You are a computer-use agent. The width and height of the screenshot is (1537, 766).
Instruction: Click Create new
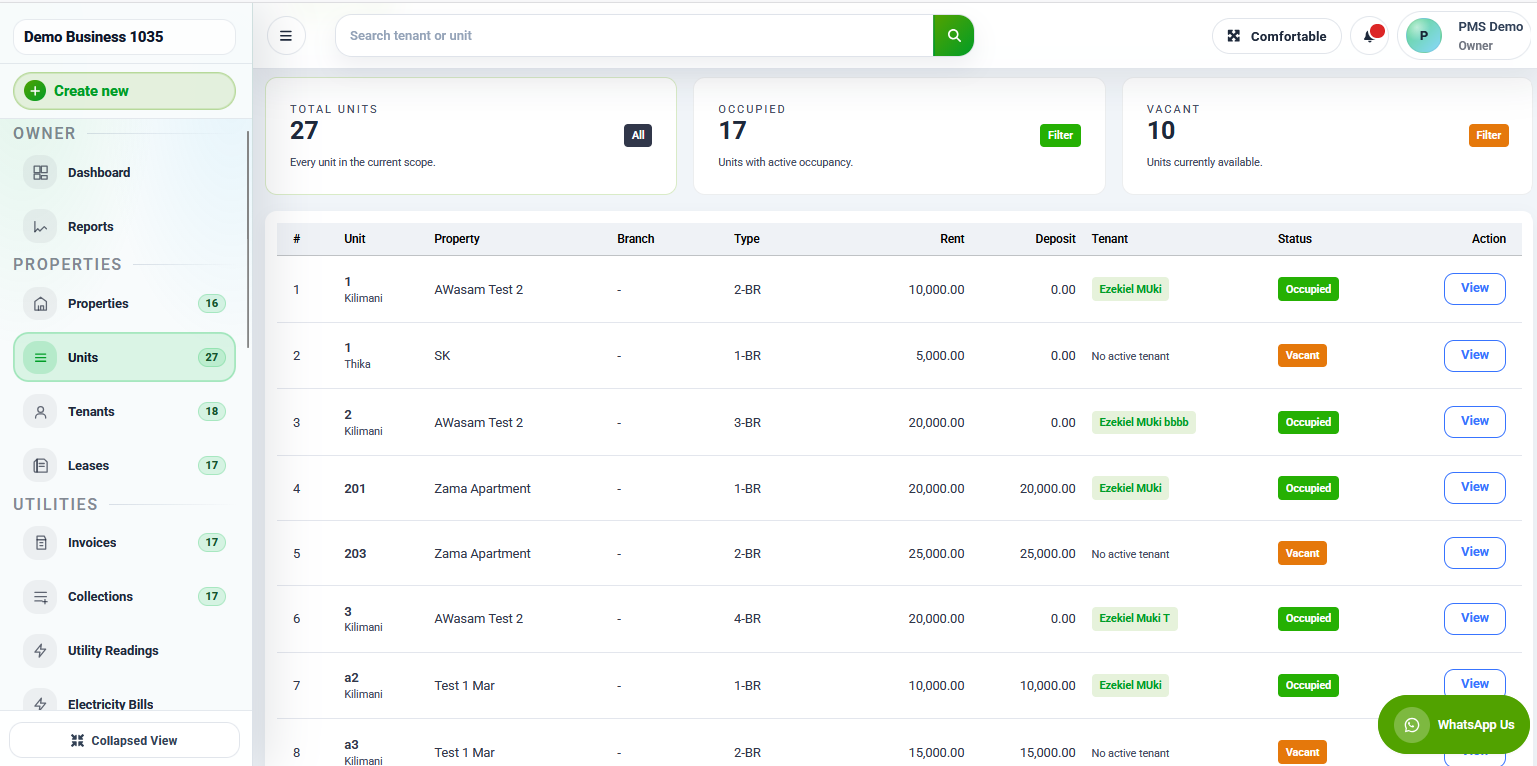pyautogui.click(x=124, y=90)
